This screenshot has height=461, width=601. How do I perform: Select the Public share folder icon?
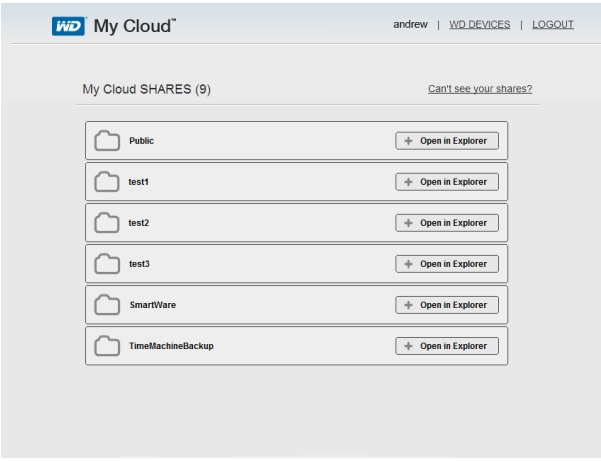[x=107, y=141]
